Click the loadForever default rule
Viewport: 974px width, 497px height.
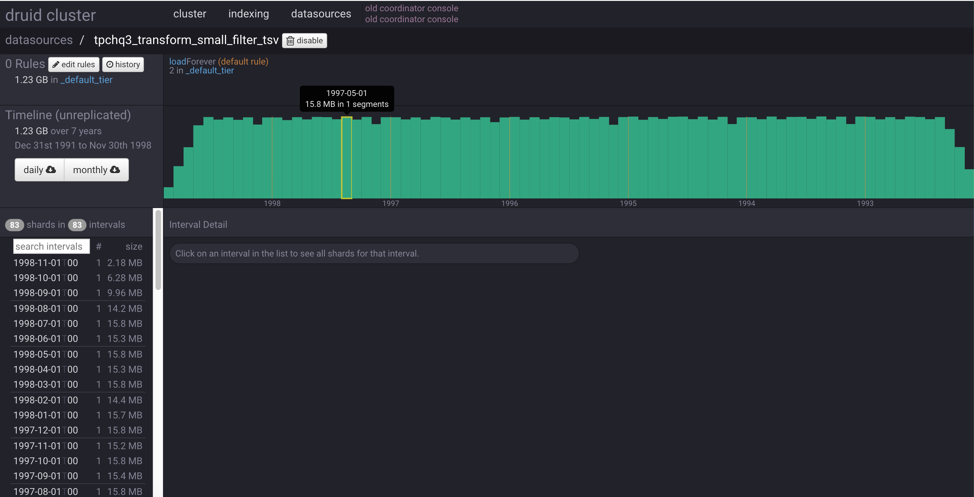click(219, 62)
